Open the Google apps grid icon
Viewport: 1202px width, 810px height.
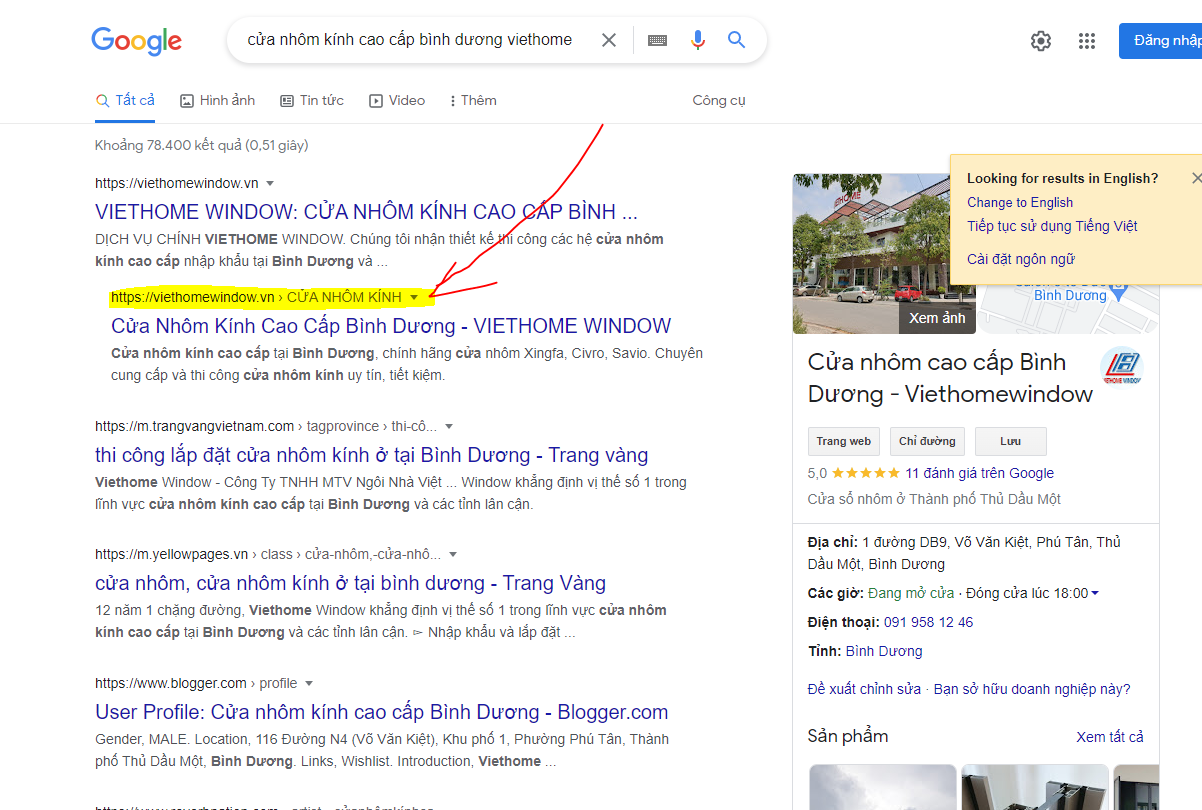[x=1087, y=41]
